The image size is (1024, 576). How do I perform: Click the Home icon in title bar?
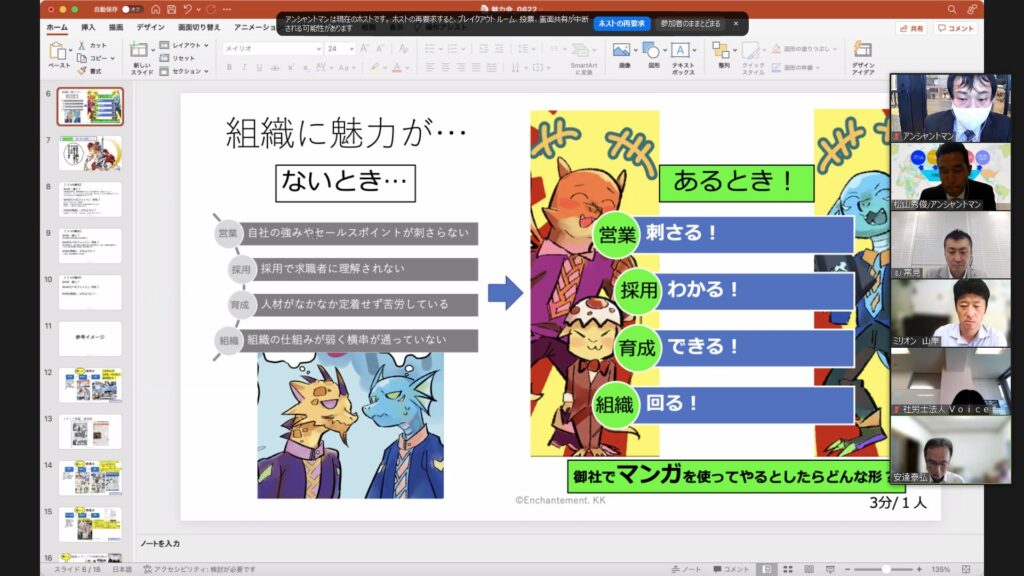[155, 10]
